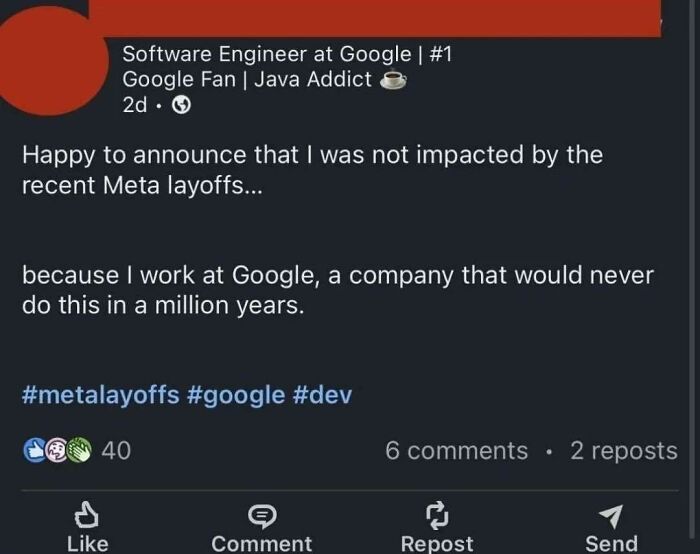Open the reactions count of 40
The height and width of the screenshot is (554, 700).
click(x=116, y=451)
